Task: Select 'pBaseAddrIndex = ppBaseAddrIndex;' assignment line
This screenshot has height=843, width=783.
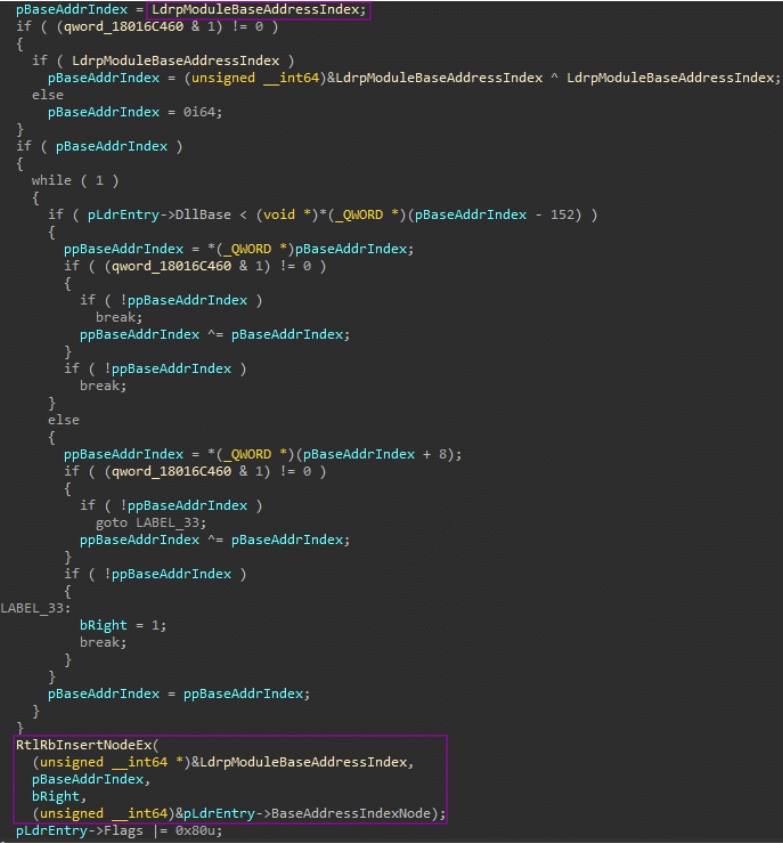Action: [x=180, y=694]
